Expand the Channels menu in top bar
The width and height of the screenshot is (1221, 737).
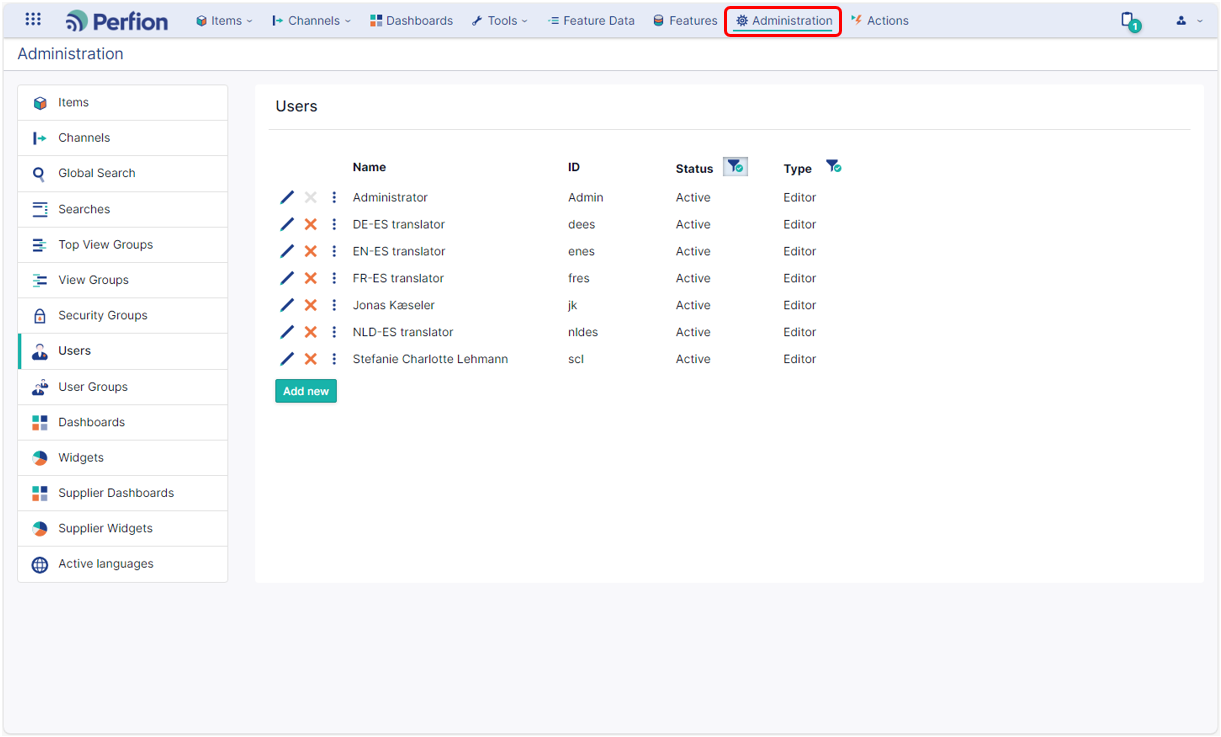[311, 20]
